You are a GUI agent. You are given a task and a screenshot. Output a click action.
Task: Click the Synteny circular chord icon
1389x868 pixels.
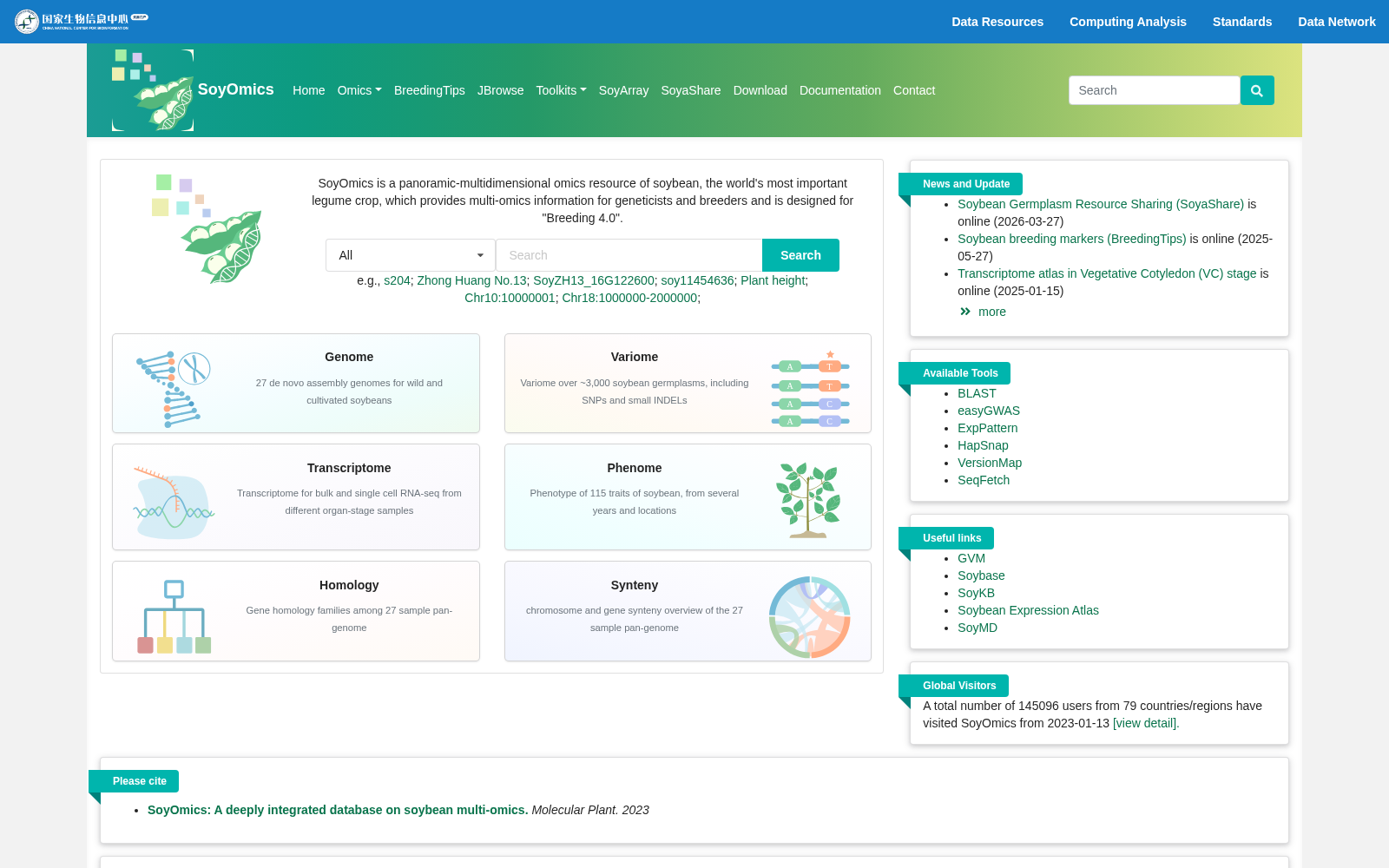809,617
